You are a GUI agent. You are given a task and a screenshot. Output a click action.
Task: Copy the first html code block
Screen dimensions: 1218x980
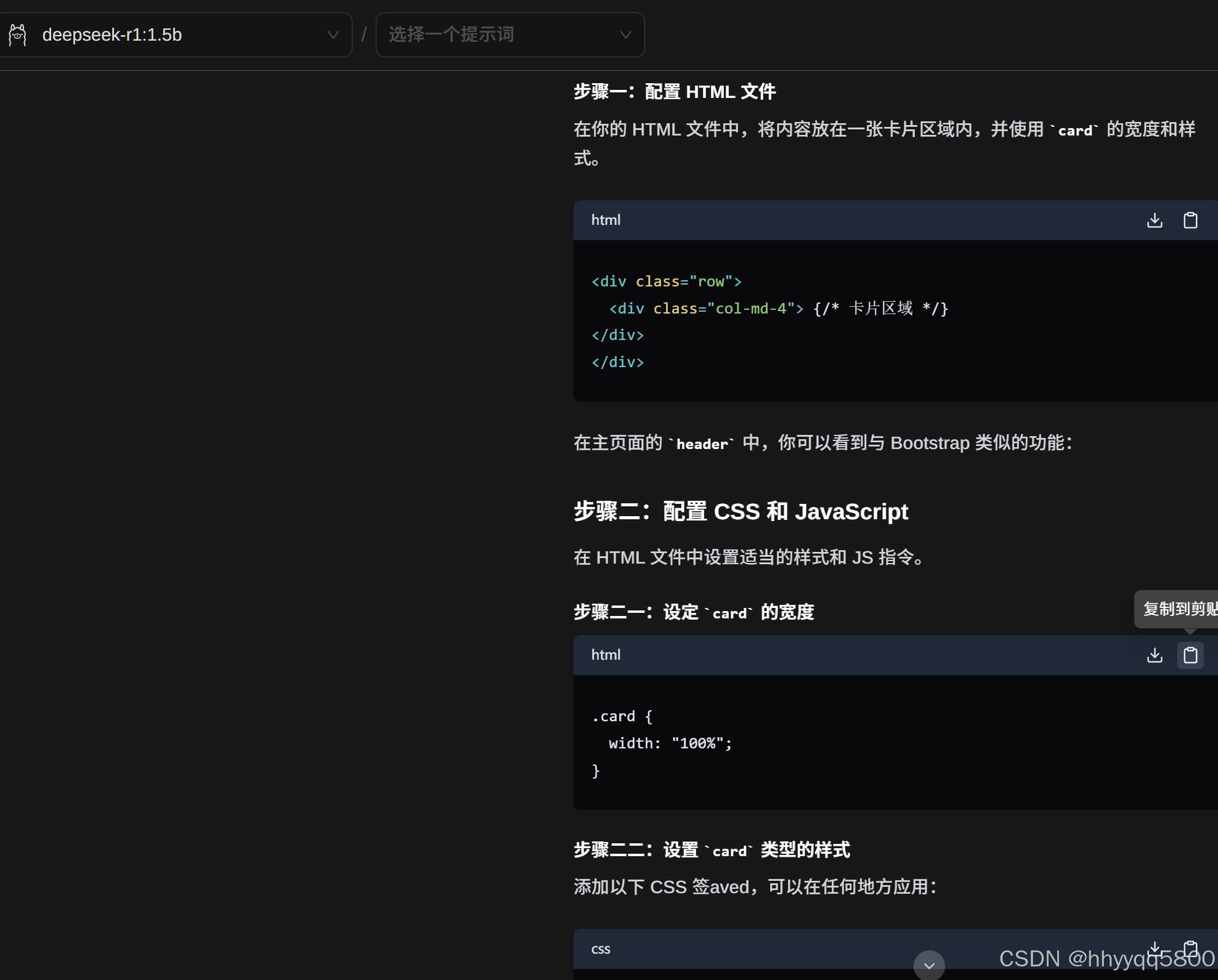(x=1190, y=221)
